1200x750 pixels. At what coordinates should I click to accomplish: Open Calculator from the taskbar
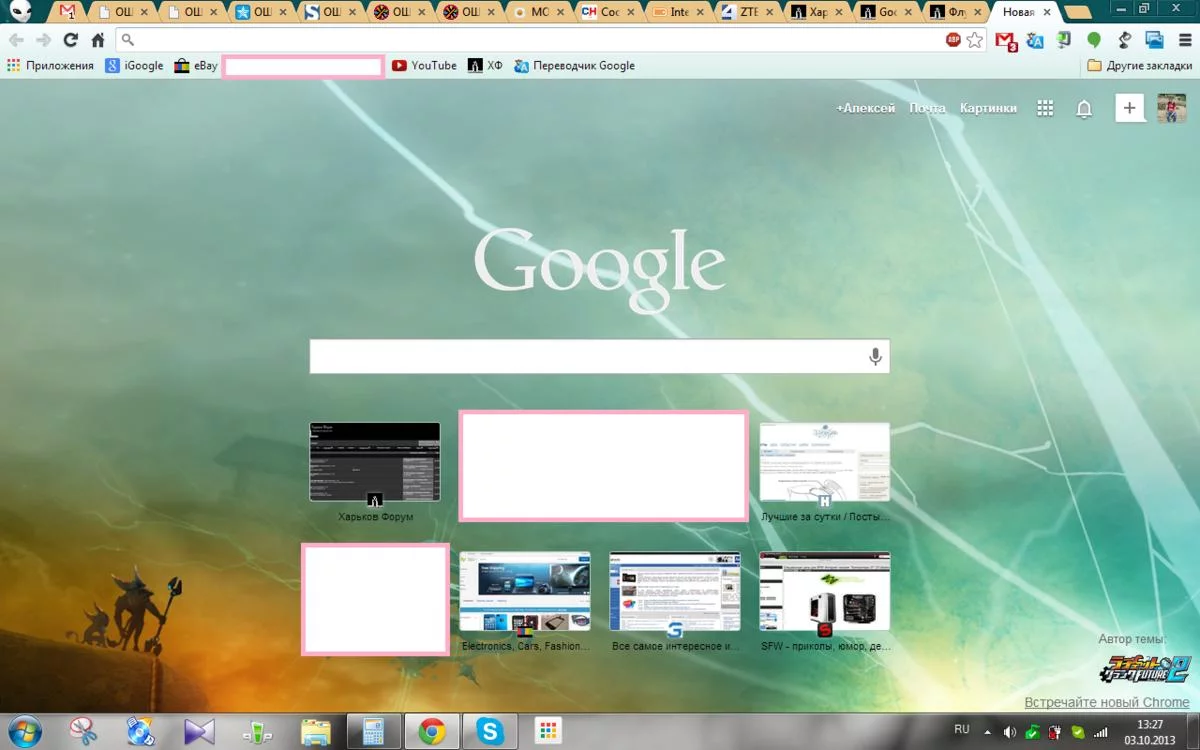[374, 732]
